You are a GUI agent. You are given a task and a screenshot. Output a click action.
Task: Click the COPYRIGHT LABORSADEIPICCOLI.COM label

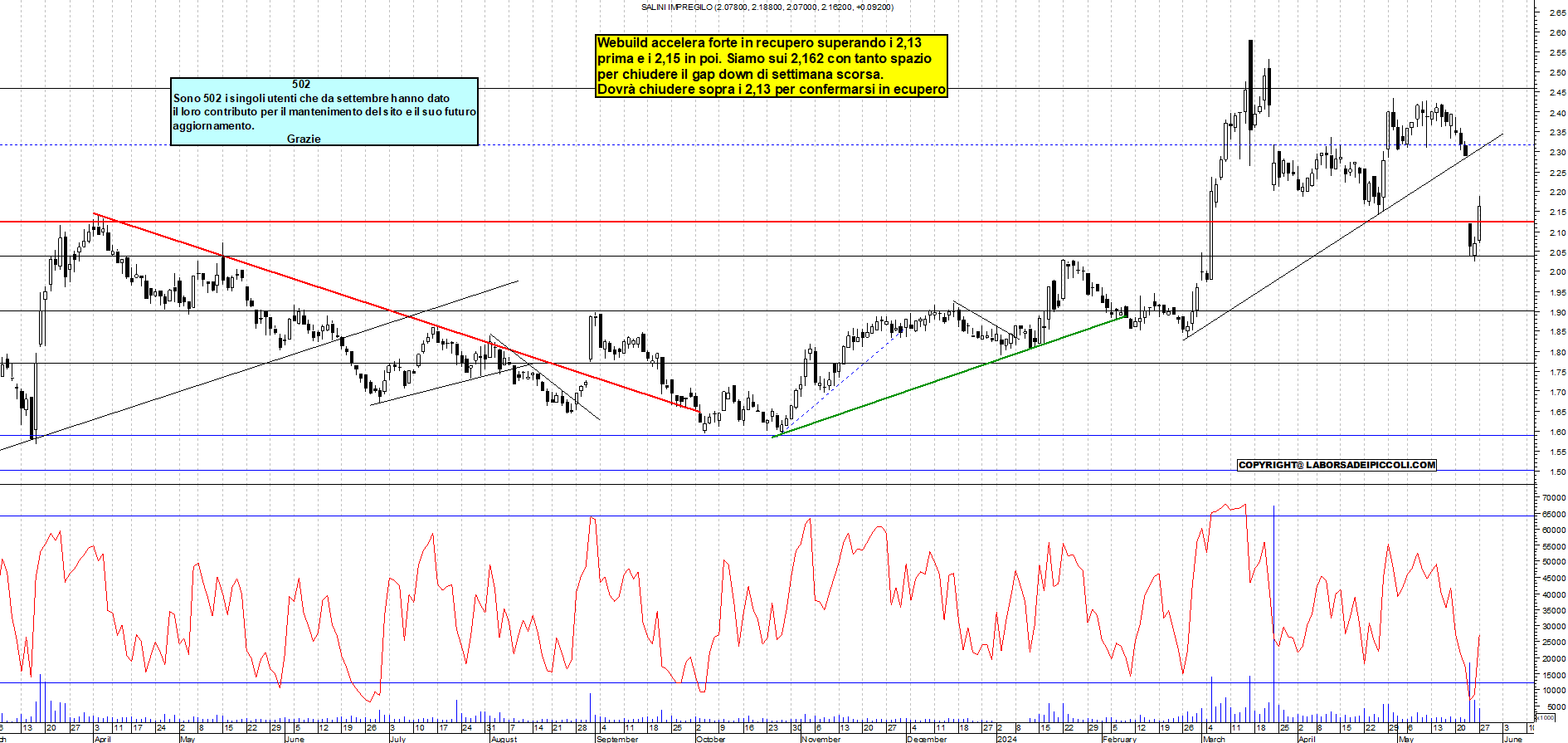1337,465
